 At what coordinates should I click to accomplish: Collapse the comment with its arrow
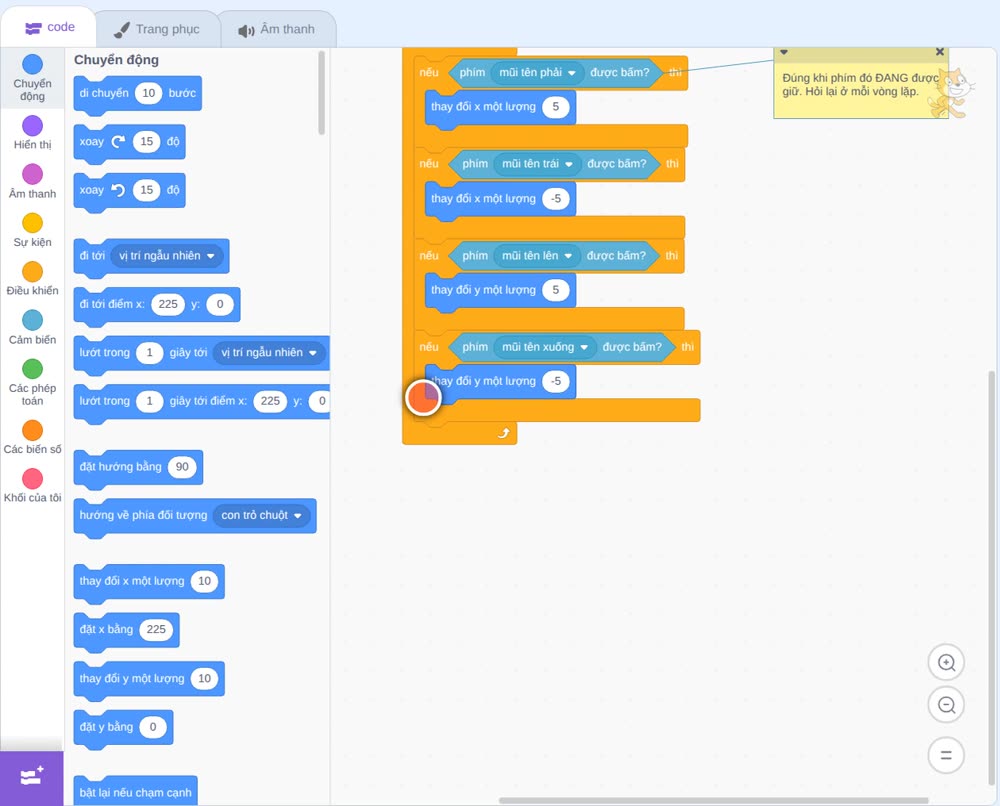[784, 52]
